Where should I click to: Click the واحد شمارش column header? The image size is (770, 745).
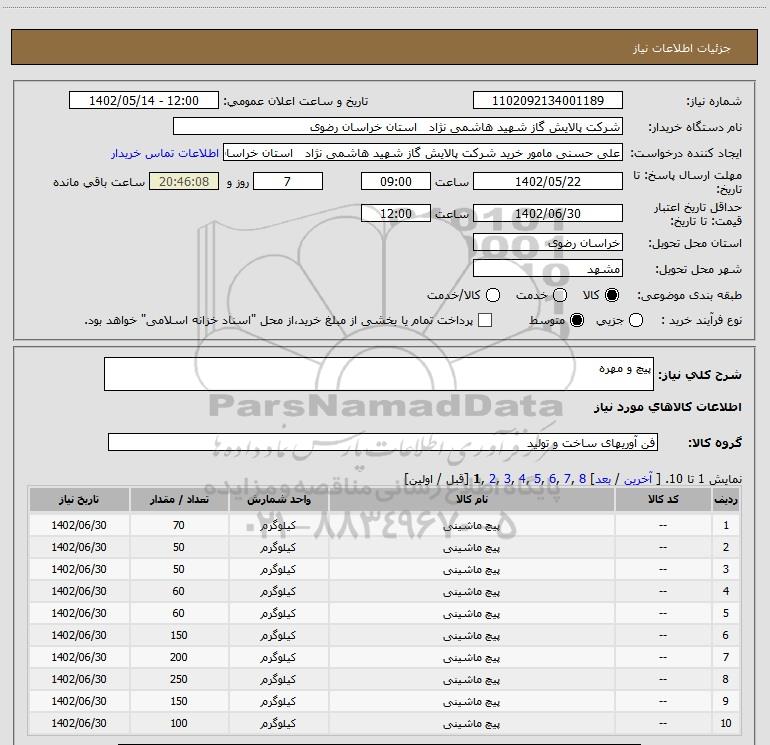278,499
